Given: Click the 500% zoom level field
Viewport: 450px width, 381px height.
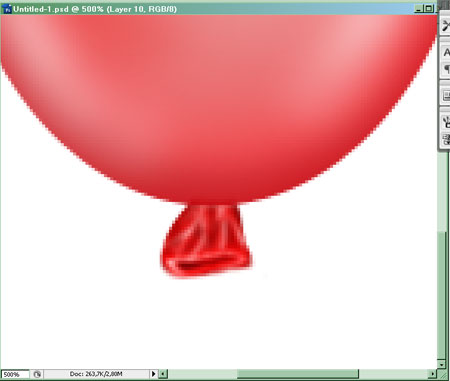Looking at the screenshot, I should pyautogui.click(x=15, y=374).
